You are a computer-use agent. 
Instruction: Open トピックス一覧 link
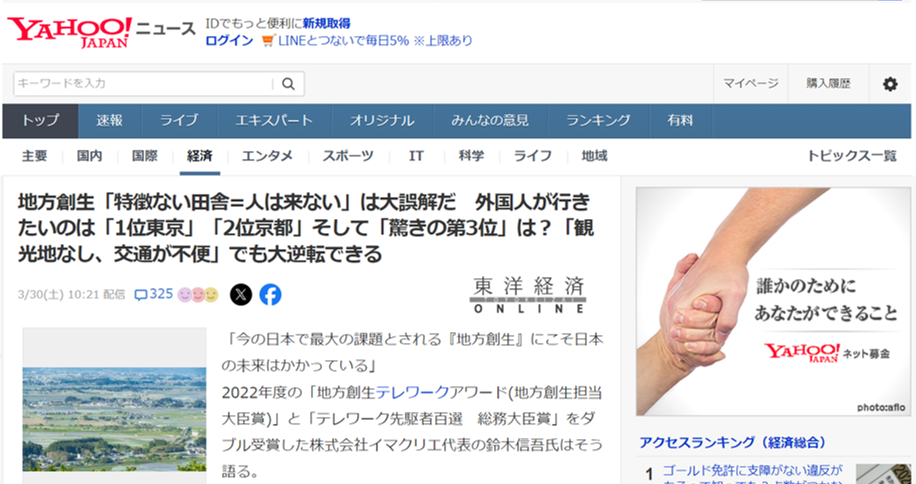(852, 156)
